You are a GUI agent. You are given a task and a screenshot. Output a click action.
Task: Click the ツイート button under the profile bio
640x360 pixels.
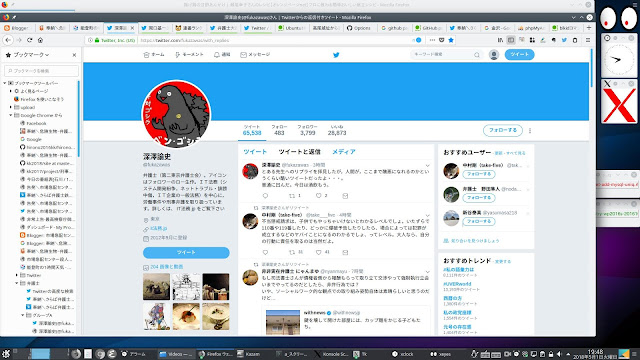click(186, 253)
